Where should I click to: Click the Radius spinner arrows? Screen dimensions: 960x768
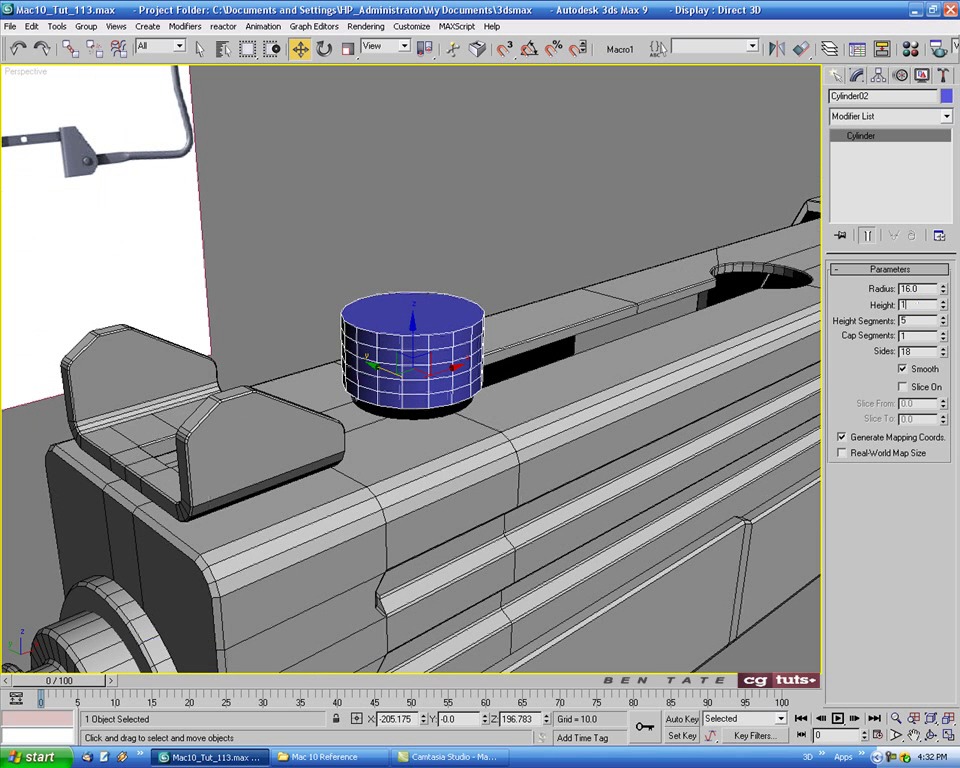point(943,288)
